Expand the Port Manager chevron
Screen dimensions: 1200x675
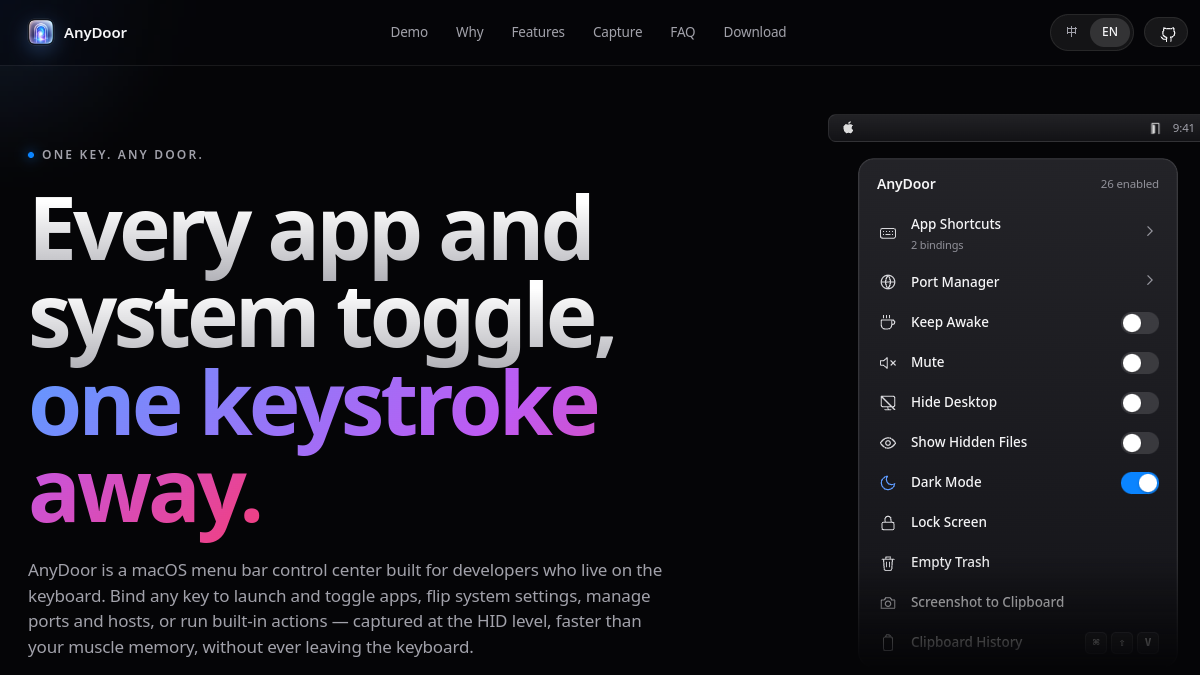tap(1150, 280)
